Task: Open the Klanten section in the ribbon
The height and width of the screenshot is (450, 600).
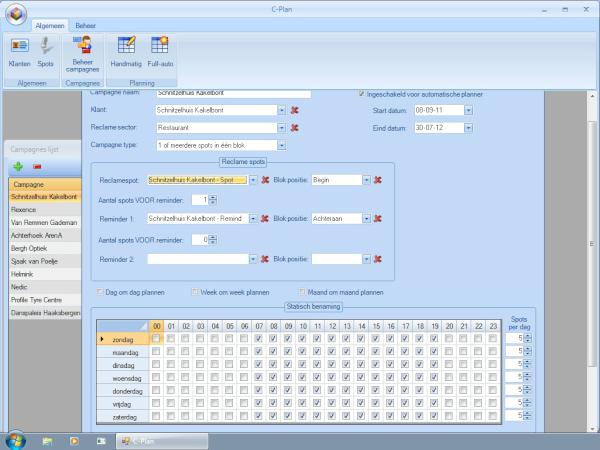Action: coord(19,54)
